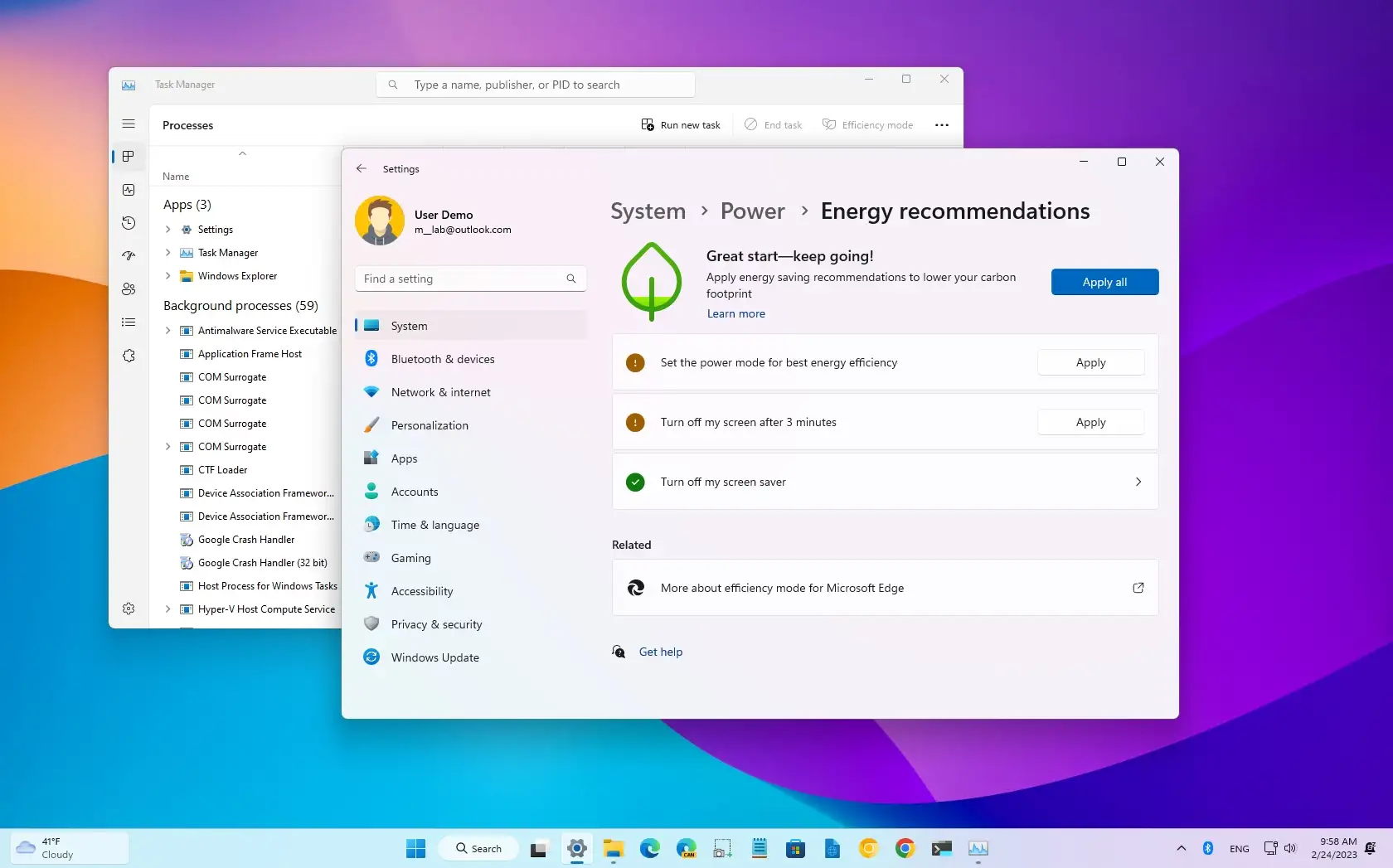The image size is (1393, 868).
Task: Open Startup apps in Task Manager sidebar
Action: point(129,255)
